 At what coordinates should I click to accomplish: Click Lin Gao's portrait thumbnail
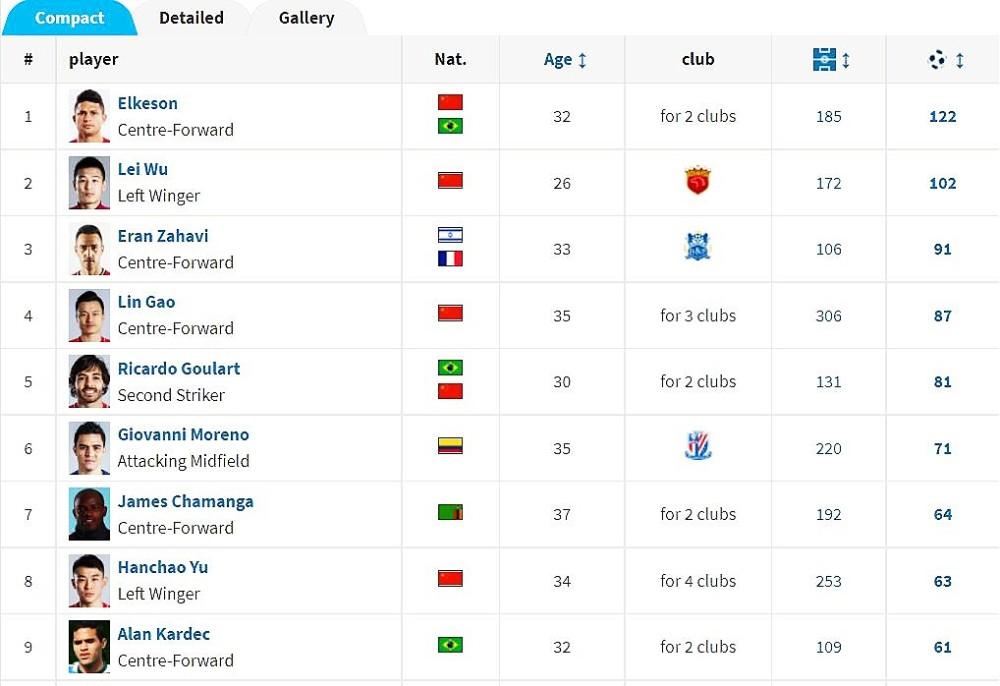coord(89,316)
